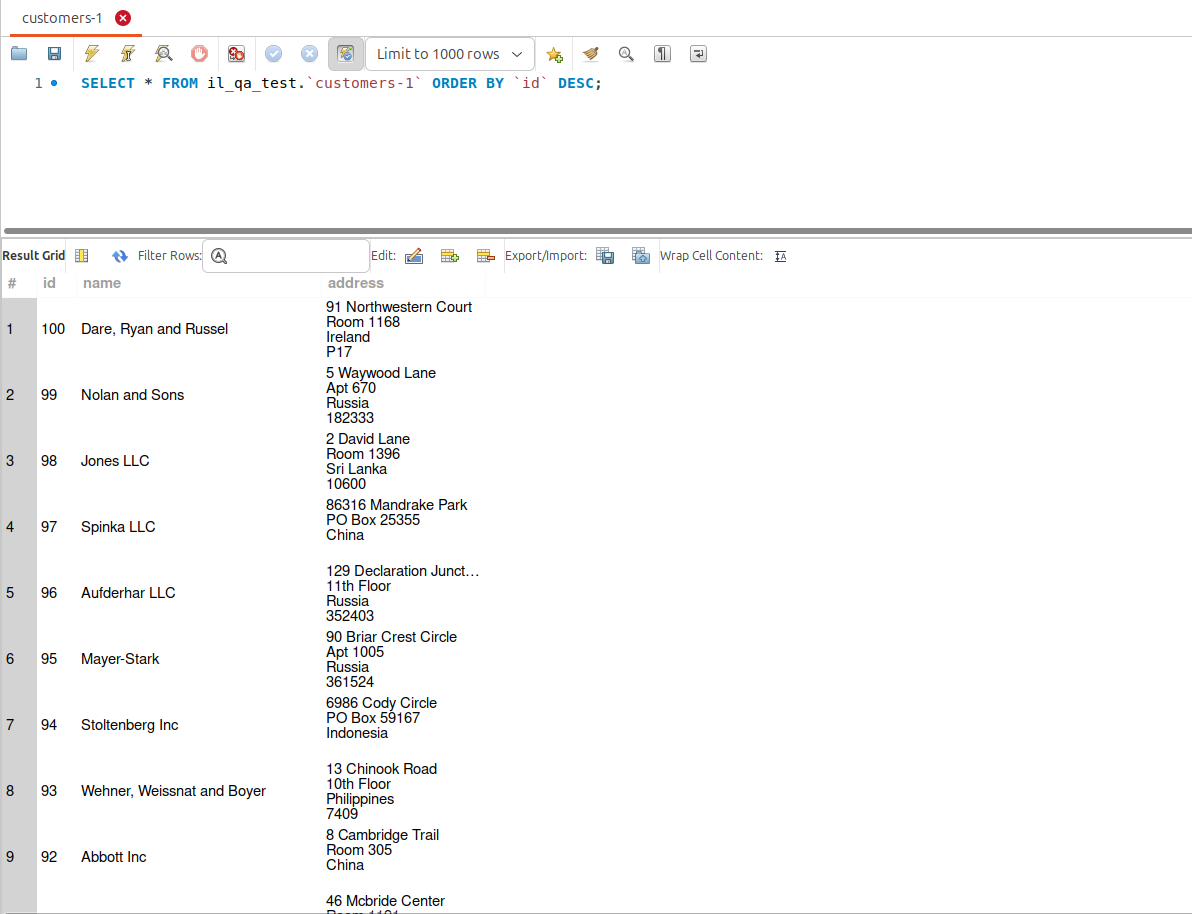Save the script to a file
1192x914 pixels.
click(x=55, y=54)
